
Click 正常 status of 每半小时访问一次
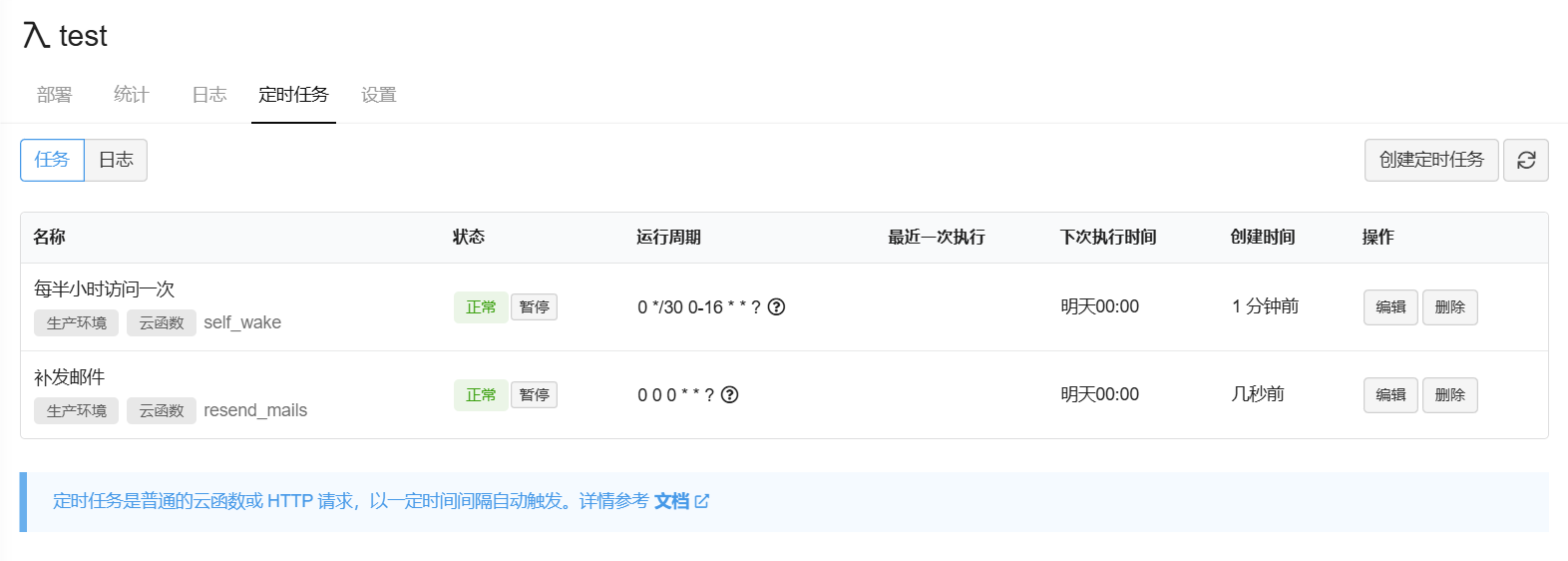point(481,306)
